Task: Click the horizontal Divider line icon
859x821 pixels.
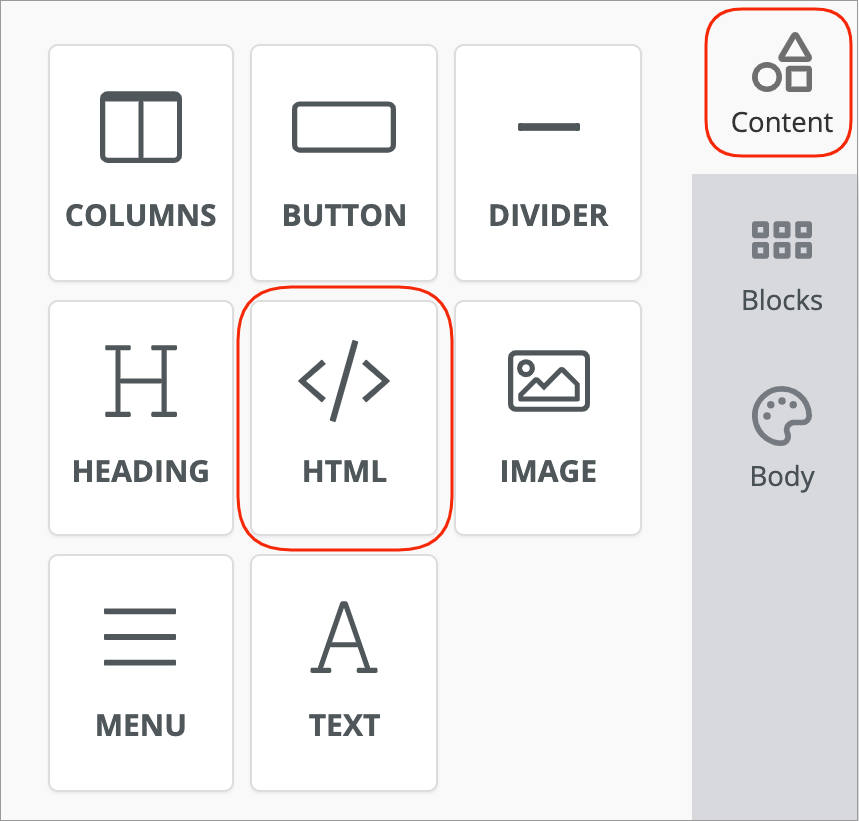Action: [548, 127]
